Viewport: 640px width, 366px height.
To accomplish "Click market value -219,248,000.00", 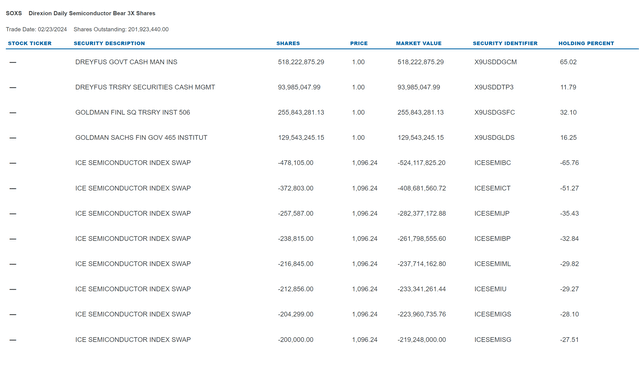I will click(x=422, y=340).
